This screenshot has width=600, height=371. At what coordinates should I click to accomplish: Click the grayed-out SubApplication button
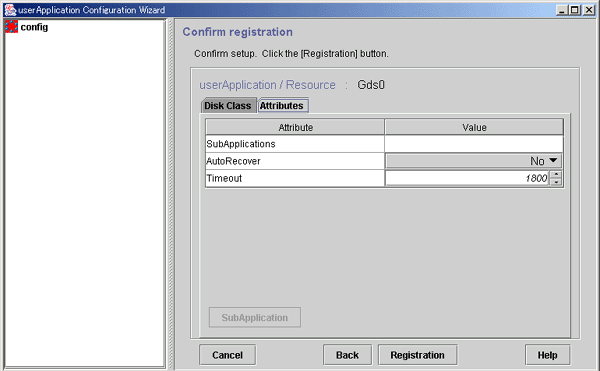click(x=255, y=317)
